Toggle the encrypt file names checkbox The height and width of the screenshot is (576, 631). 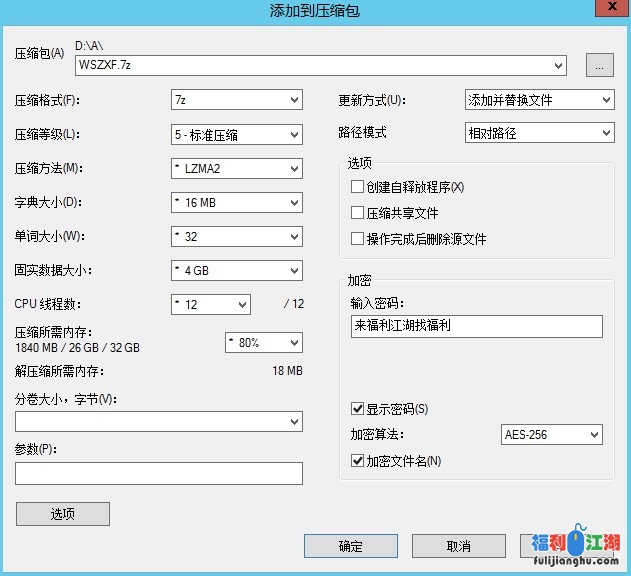[357, 461]
